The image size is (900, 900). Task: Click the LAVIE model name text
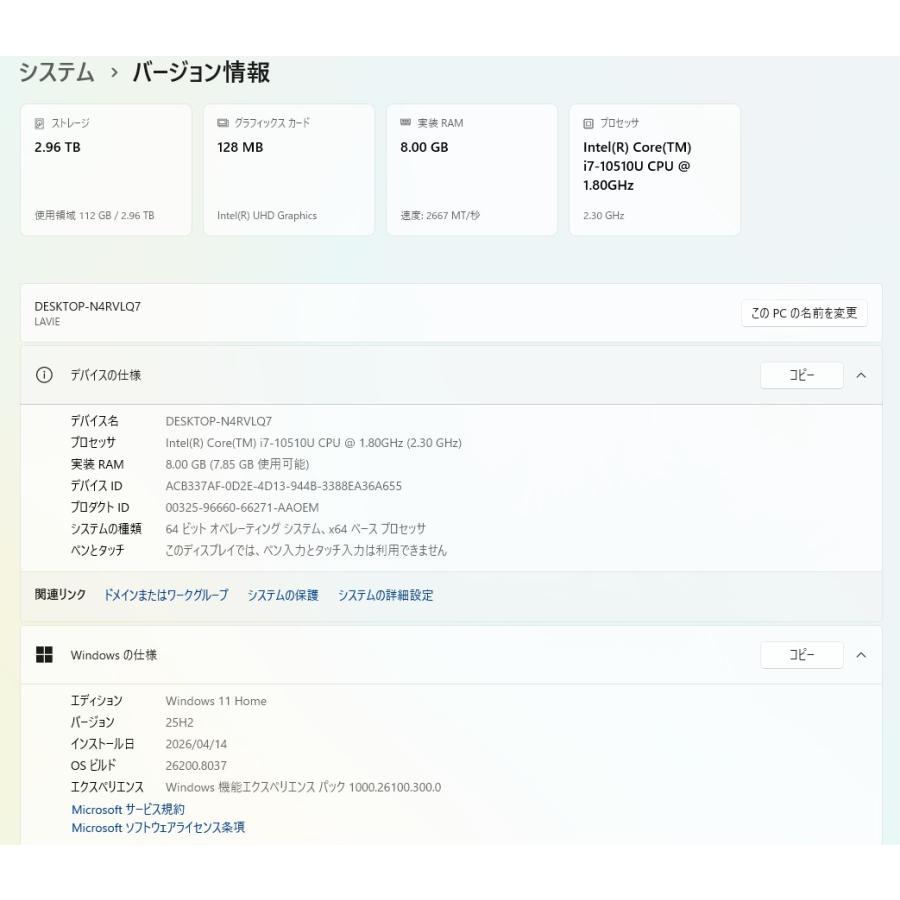pos(47,321)
